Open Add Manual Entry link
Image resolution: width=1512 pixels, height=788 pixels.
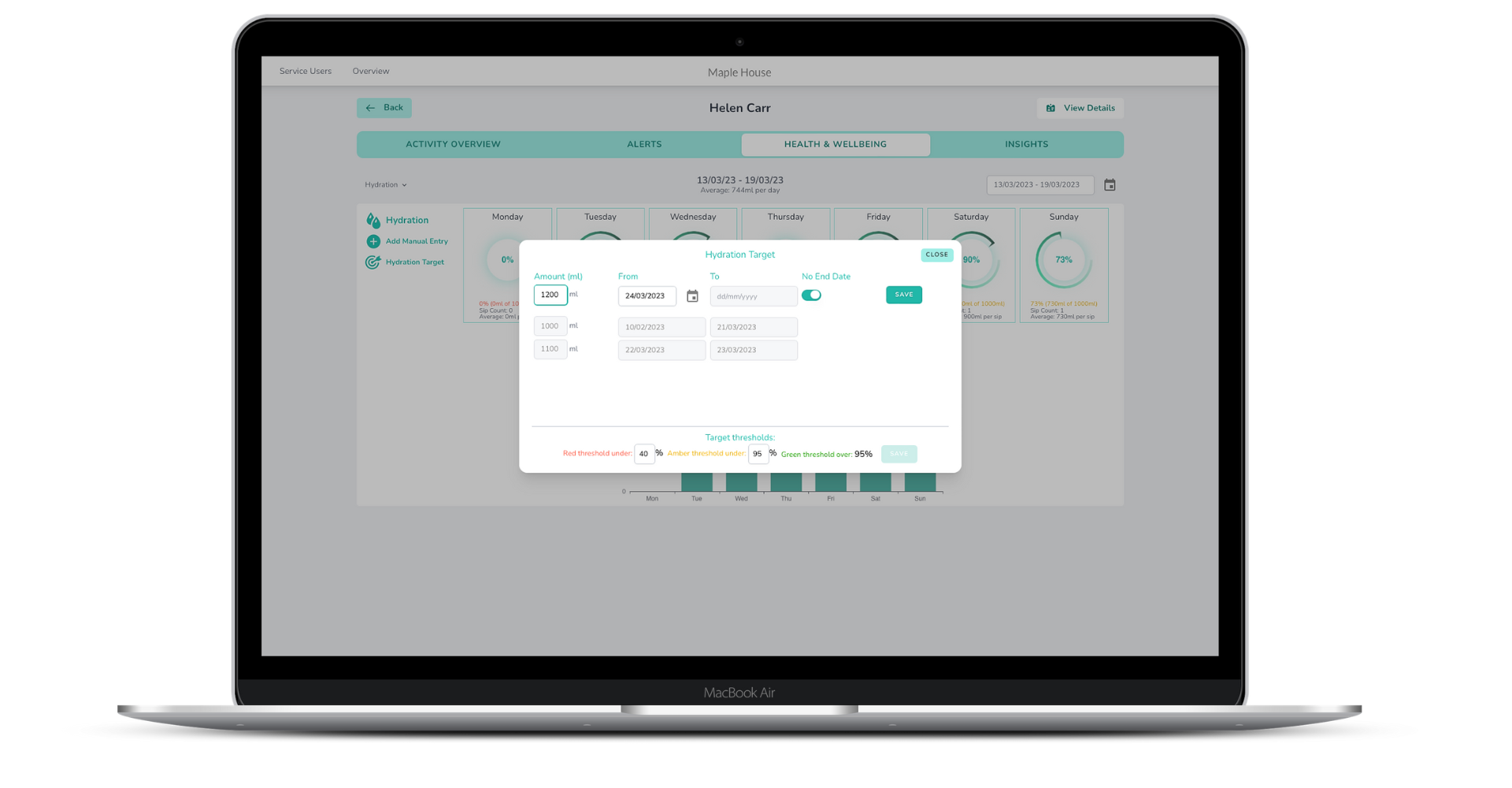(417, 241)
